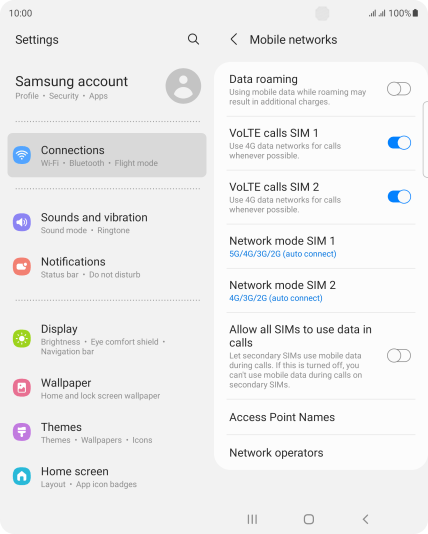Tap the home navigation button
428x534 pixels.
[x=308, y=519]
